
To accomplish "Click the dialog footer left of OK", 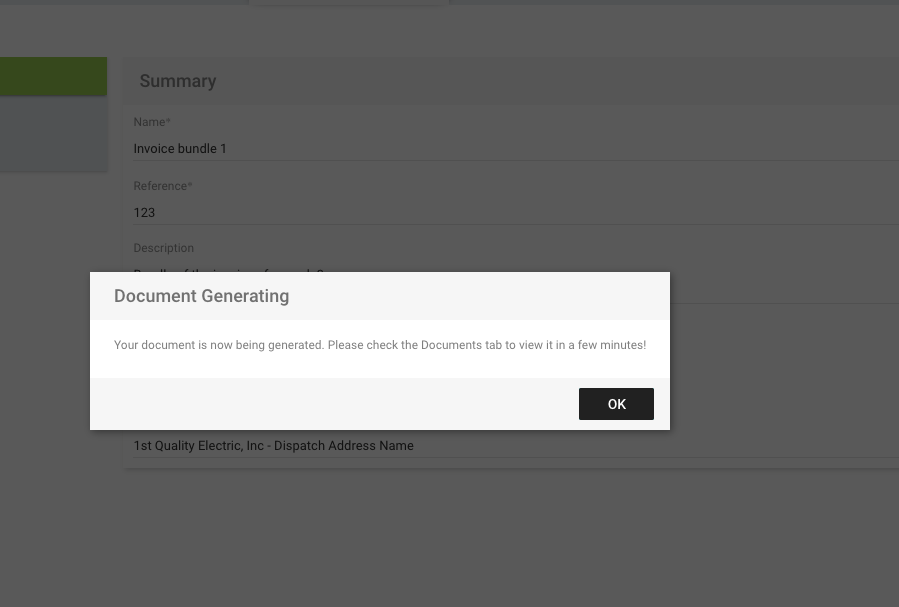I will pos(330,404).
